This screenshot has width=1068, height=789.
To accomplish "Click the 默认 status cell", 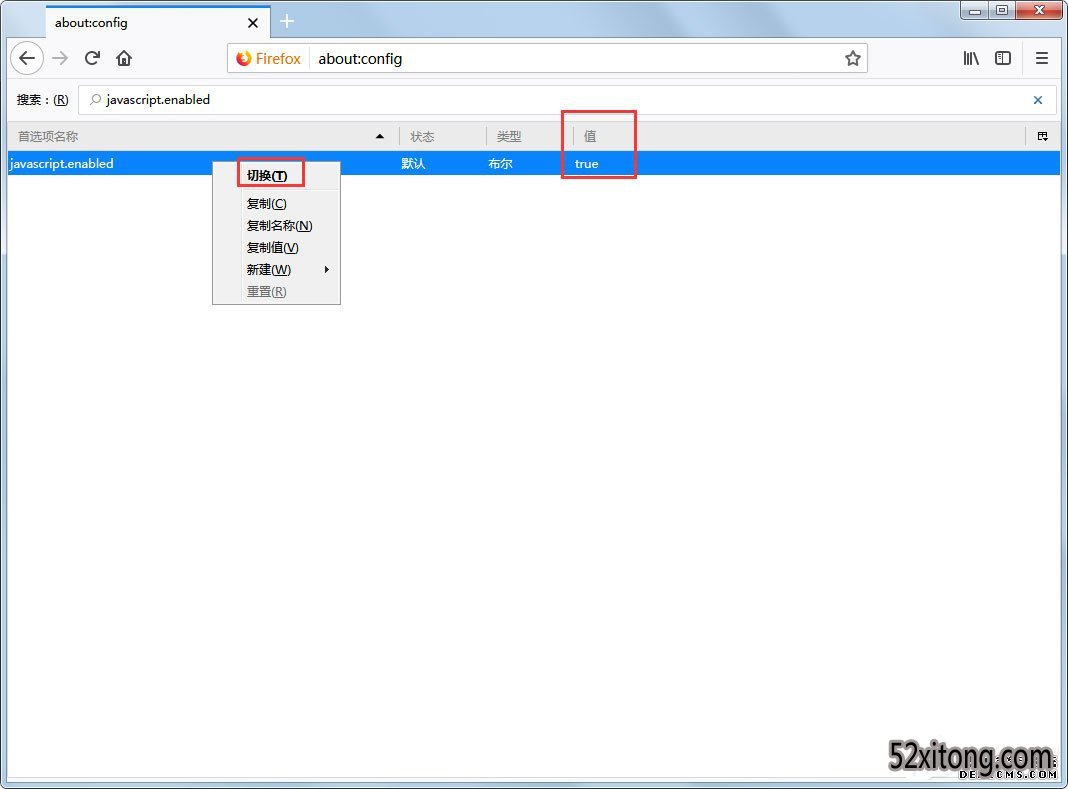I will (413, 164).
